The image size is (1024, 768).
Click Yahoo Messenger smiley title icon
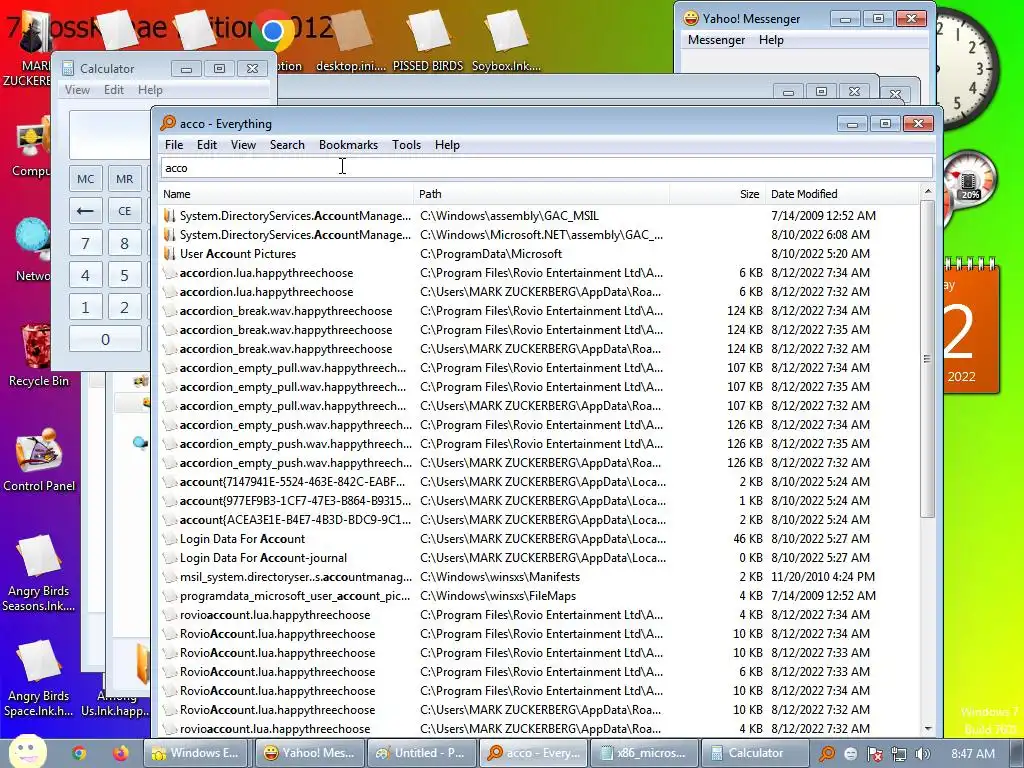pyautogui.click(x=690, y=18)
